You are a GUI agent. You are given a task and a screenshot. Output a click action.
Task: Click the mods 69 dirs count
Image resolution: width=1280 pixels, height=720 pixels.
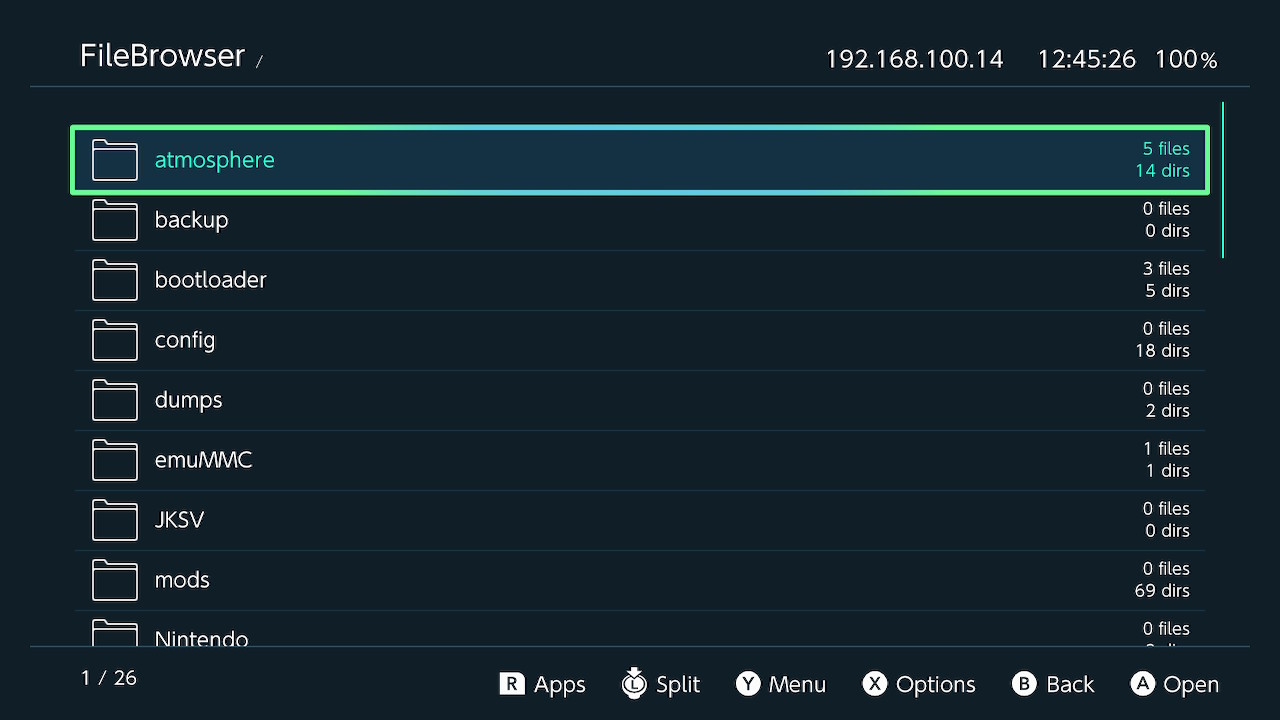[x=1162, y=591]
